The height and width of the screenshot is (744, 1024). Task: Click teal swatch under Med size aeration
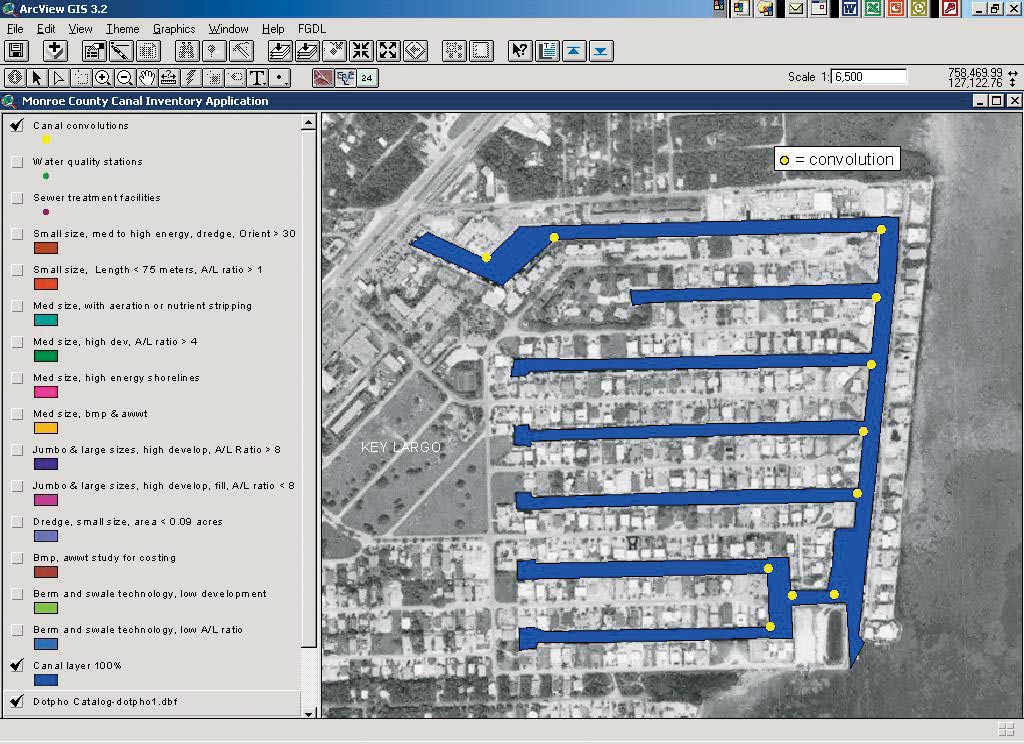click(x=46, y=320)
